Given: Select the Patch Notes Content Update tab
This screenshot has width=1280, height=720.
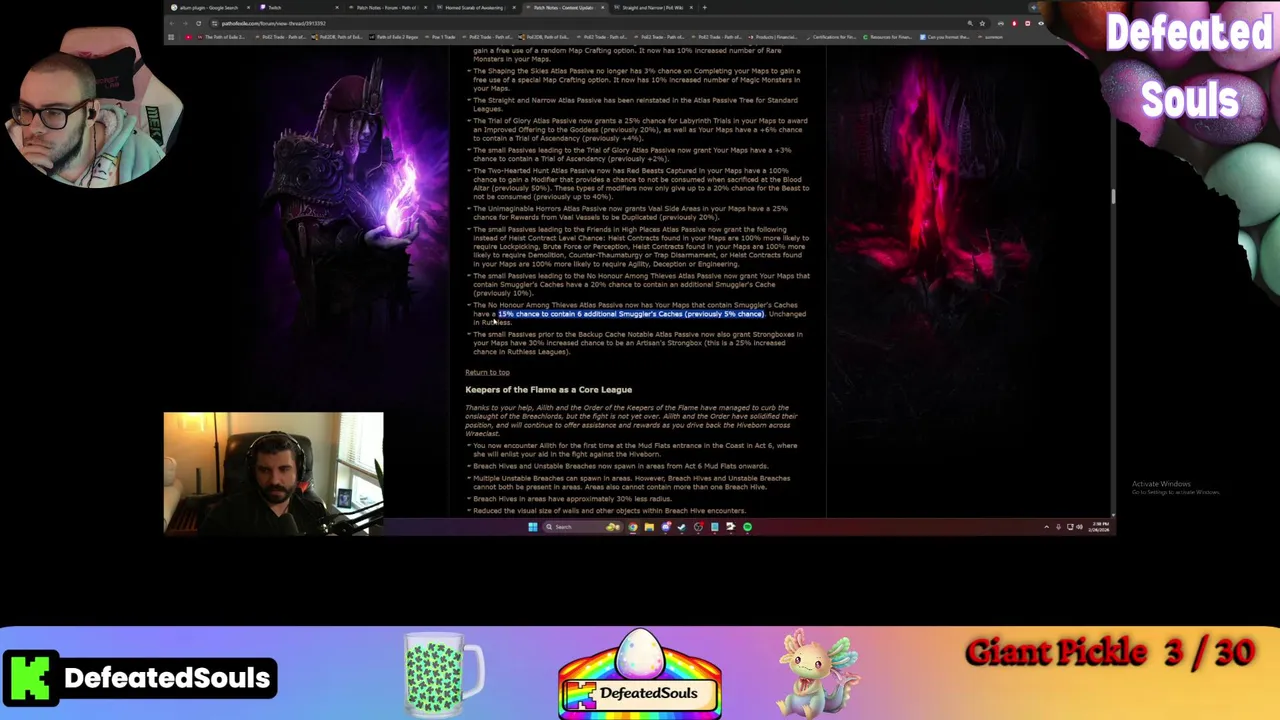Looking at the screenshot, I should pyautogui.click(x=565, y=7).
